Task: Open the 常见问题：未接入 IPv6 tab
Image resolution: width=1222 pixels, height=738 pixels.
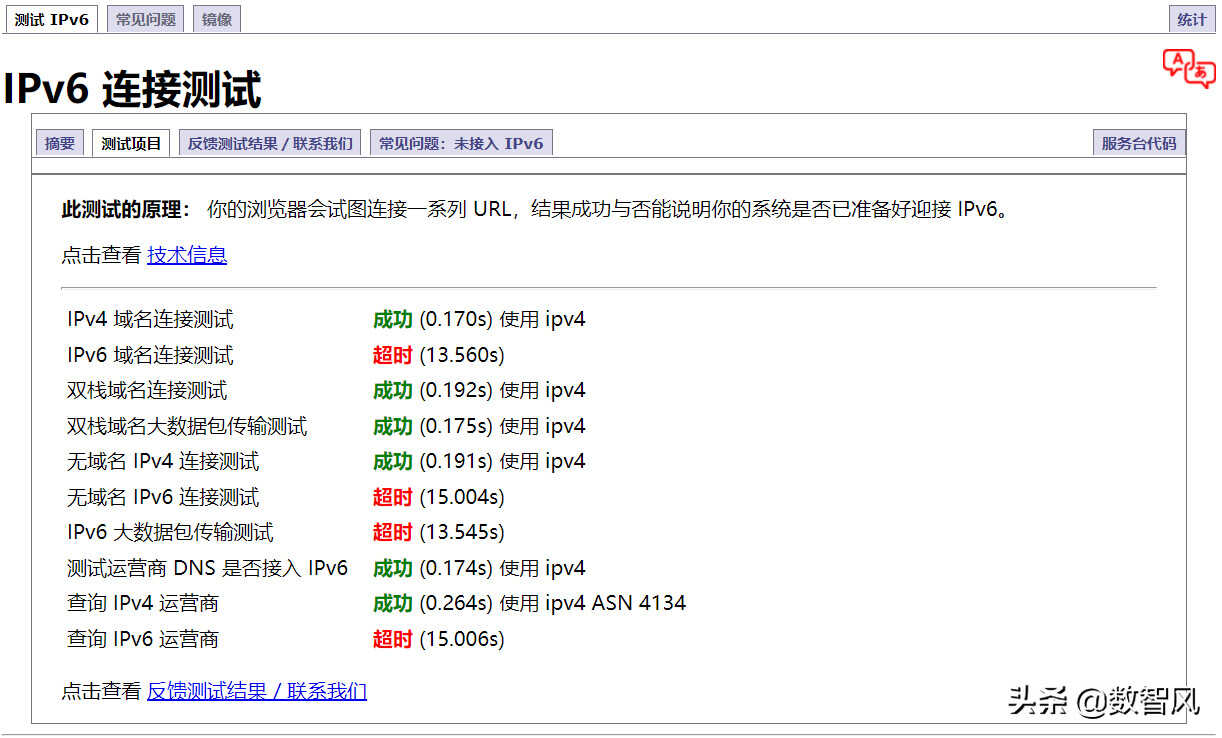Action: point(460,143)
